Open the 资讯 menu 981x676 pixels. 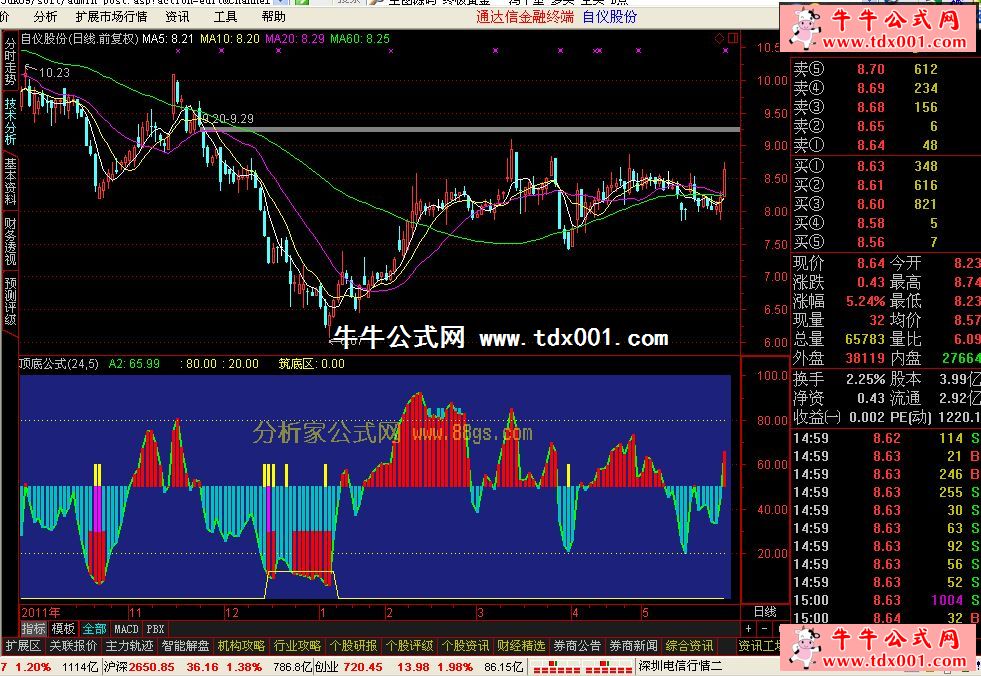click(178, 17)
